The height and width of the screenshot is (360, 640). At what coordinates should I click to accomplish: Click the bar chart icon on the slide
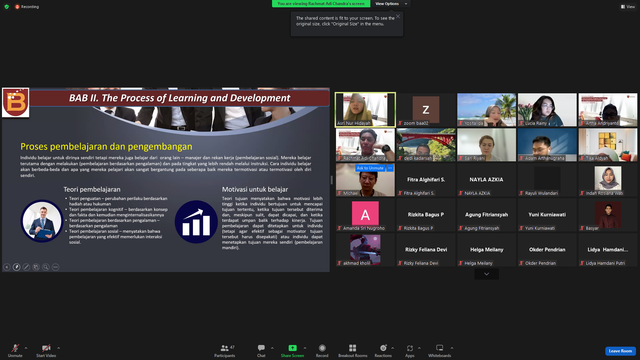(196, 222)
